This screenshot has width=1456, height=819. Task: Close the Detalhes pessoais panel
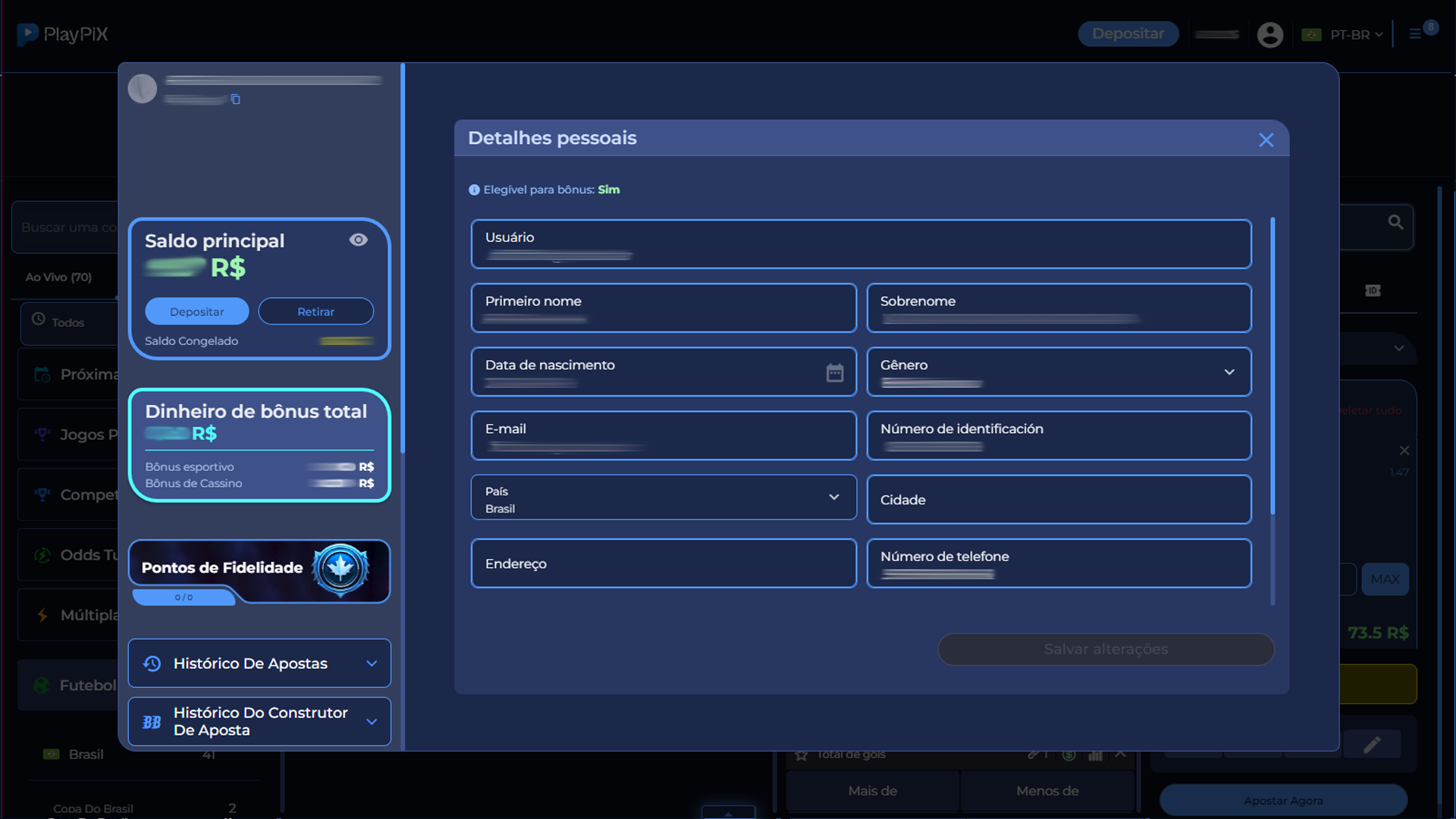[x=1266, y=140]
